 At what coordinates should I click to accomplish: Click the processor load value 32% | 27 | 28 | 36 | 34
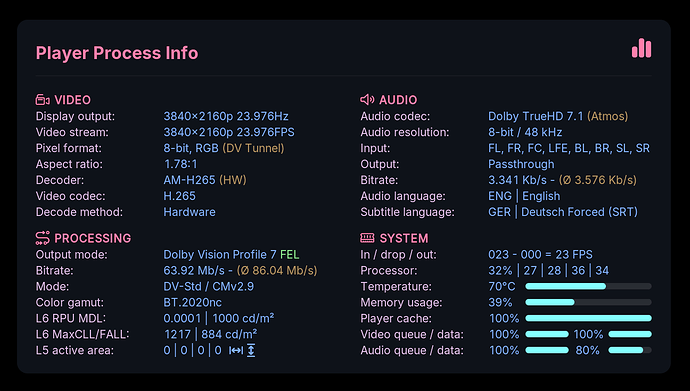click(x=548, y=270)
